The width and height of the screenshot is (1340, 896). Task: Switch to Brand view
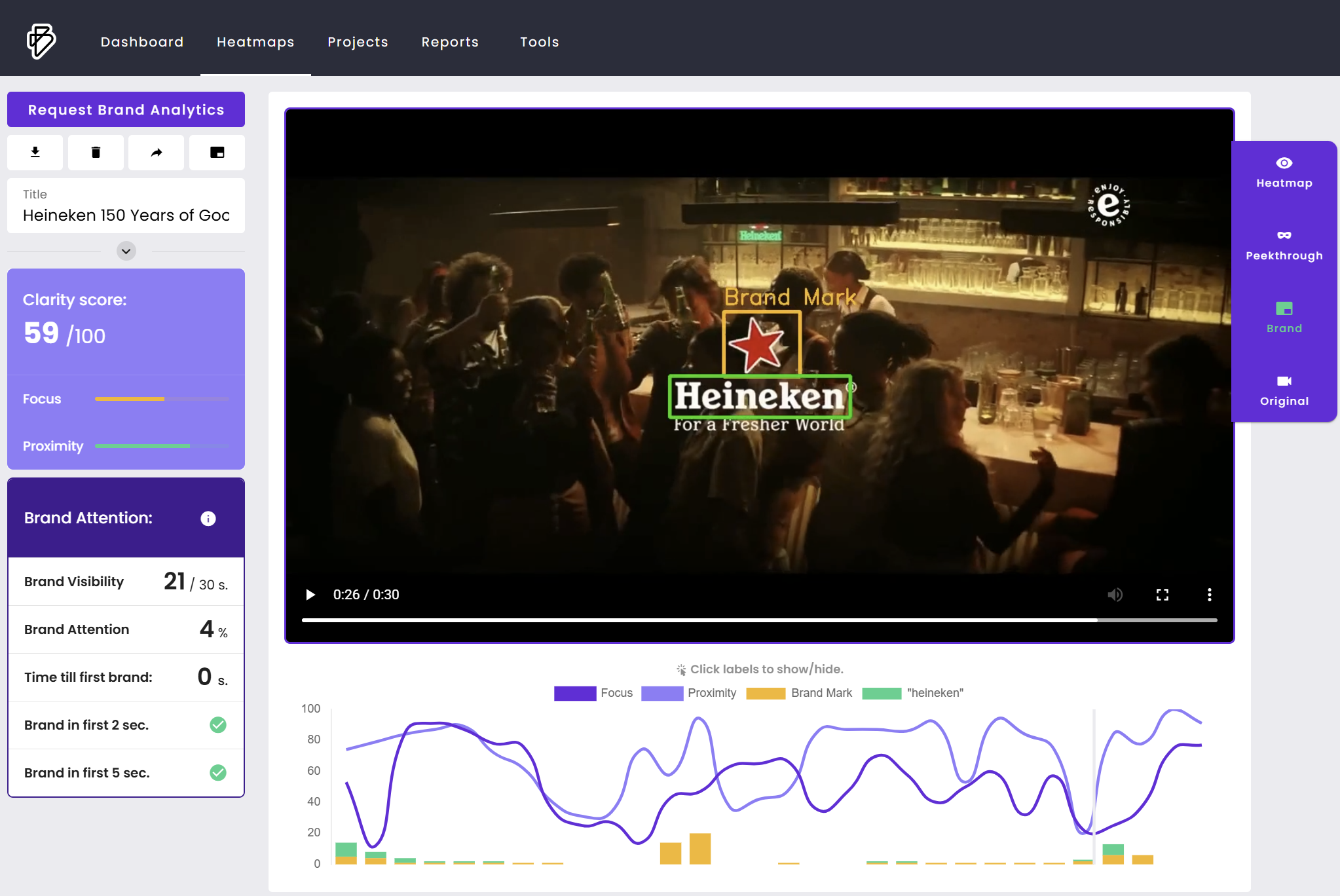click(1284, 318)
